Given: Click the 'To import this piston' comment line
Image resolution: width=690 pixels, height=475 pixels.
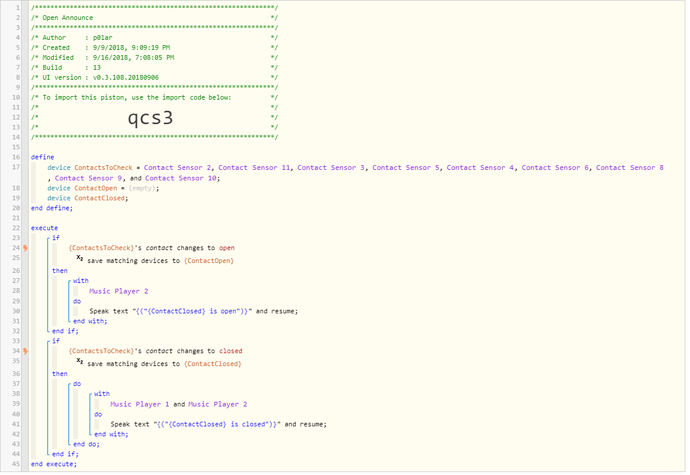Looking at the screenshot, I should coord(154,97).
